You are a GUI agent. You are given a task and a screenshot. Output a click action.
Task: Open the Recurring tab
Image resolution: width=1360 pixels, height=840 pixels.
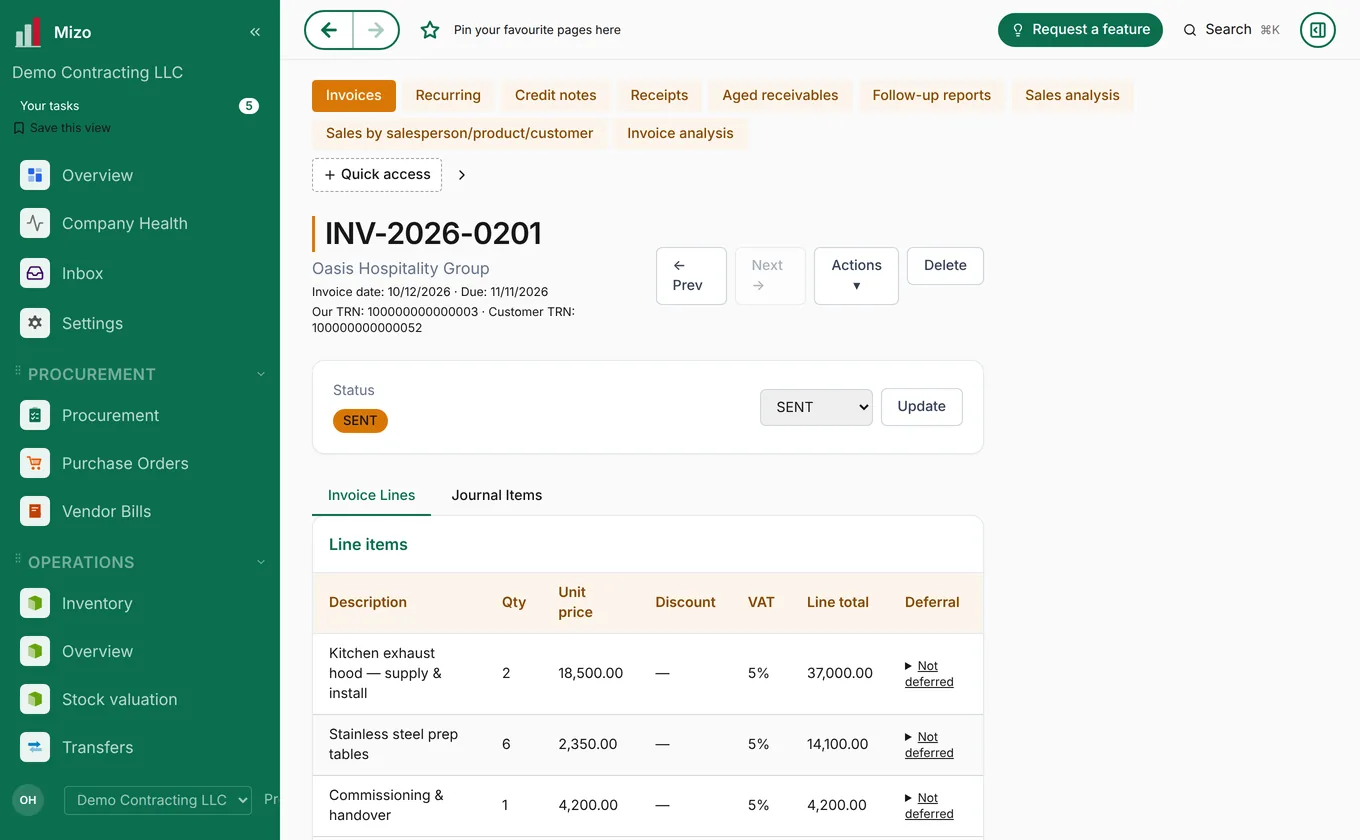tap(448, 95)
